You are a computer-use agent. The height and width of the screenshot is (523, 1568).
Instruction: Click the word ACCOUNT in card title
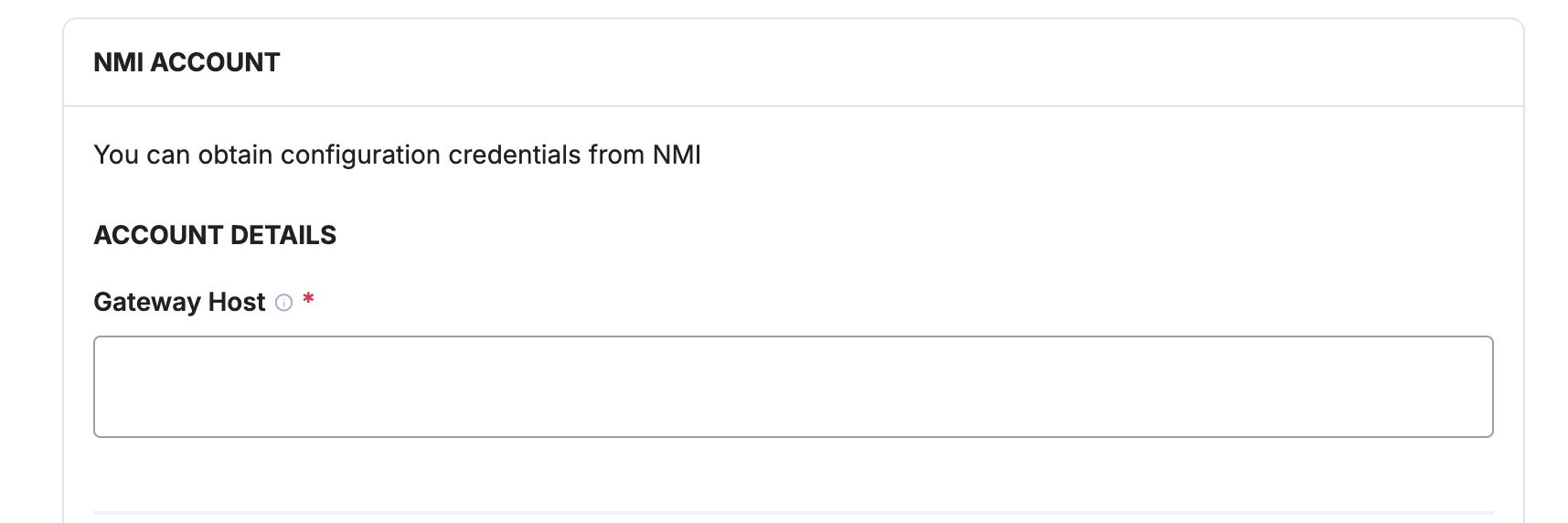(x=215, y=62)
